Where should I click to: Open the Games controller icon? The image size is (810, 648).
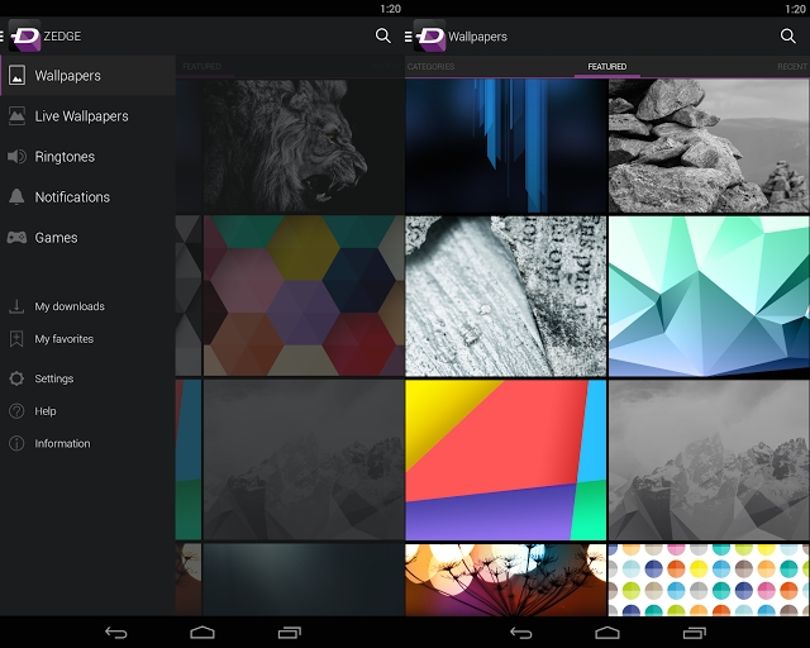tap(17, 237)
